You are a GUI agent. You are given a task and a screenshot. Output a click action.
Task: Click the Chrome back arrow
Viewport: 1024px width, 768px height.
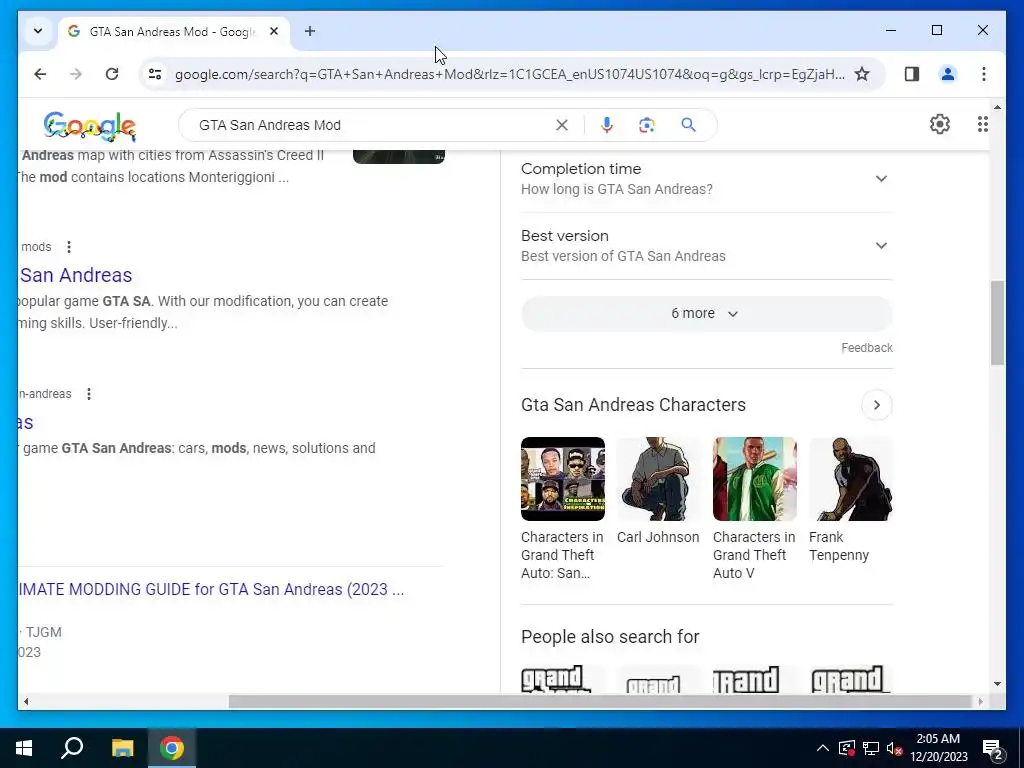click(x=40, y=74)
